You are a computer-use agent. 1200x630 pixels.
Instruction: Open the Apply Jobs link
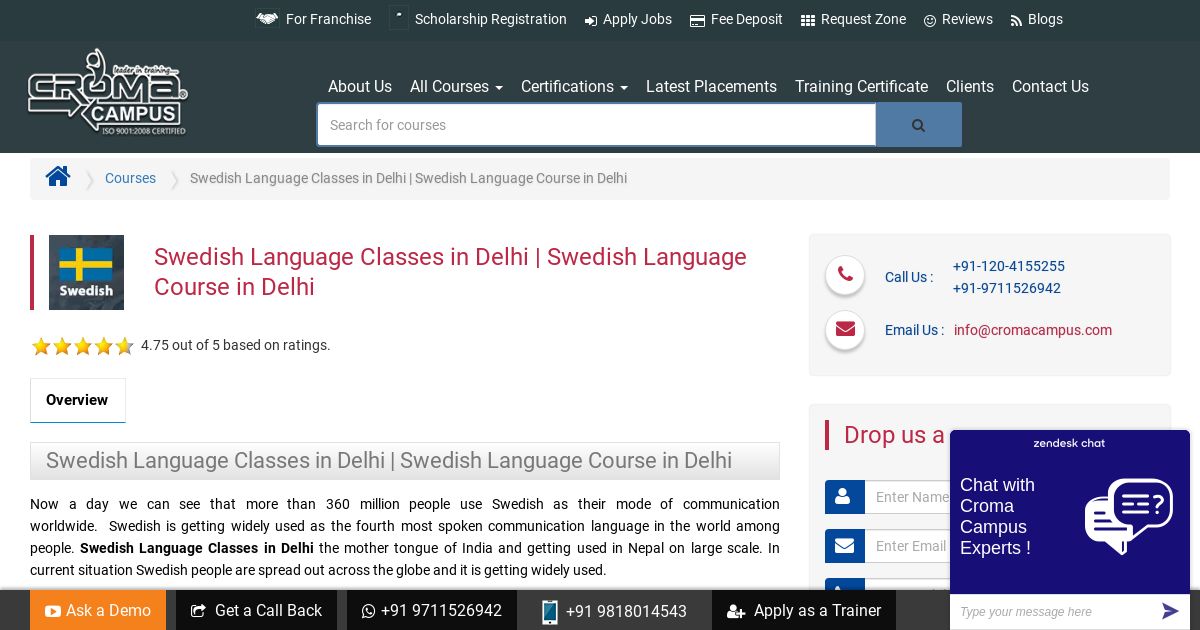637,19
